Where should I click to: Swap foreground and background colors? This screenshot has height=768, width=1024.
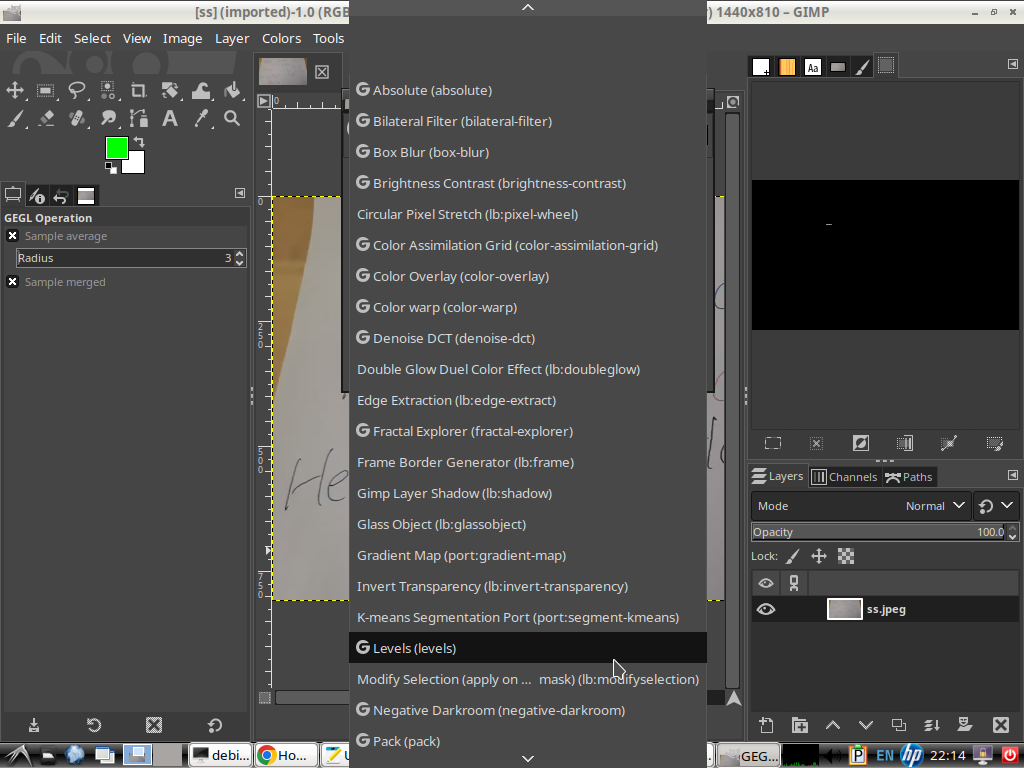138,142
